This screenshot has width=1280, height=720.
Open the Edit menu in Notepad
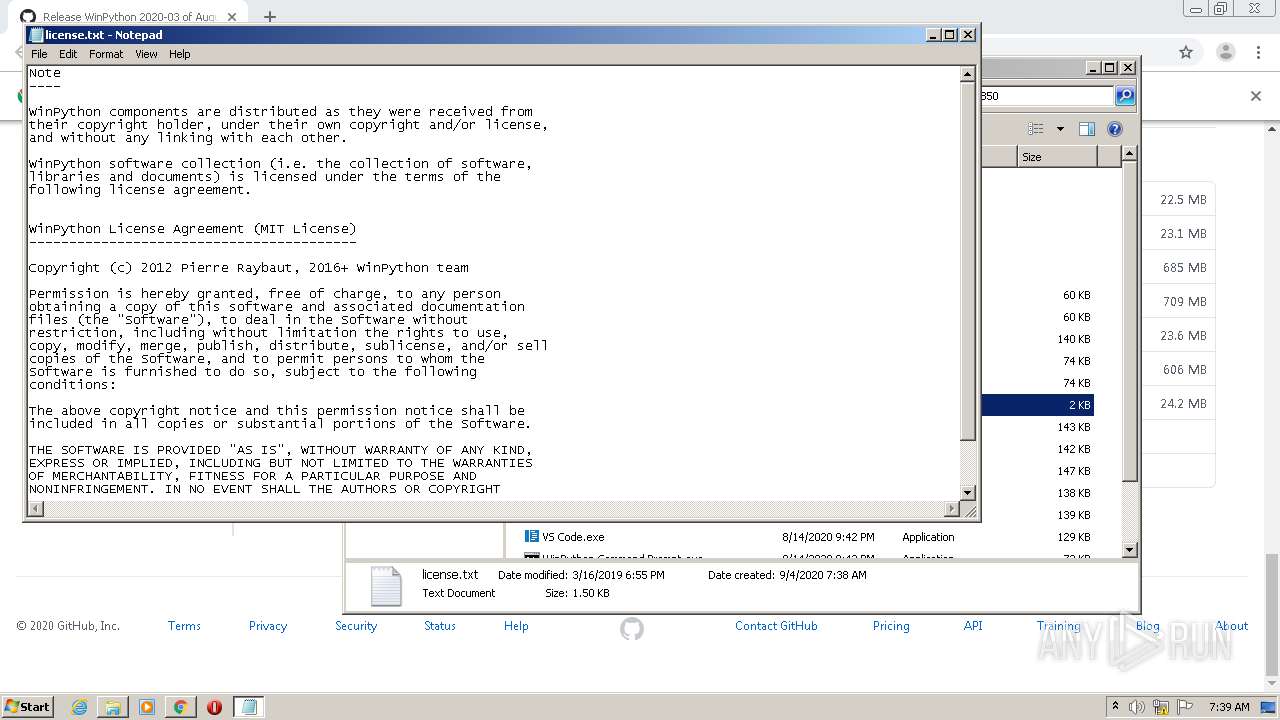(x=68, y=54)
